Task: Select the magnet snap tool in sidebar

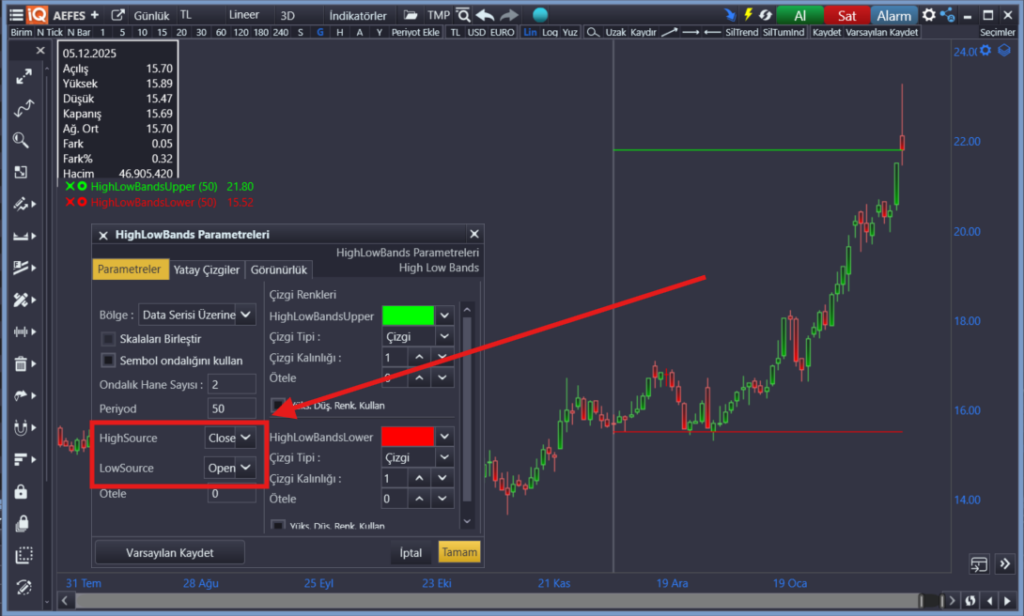Action: pos(21,428)
